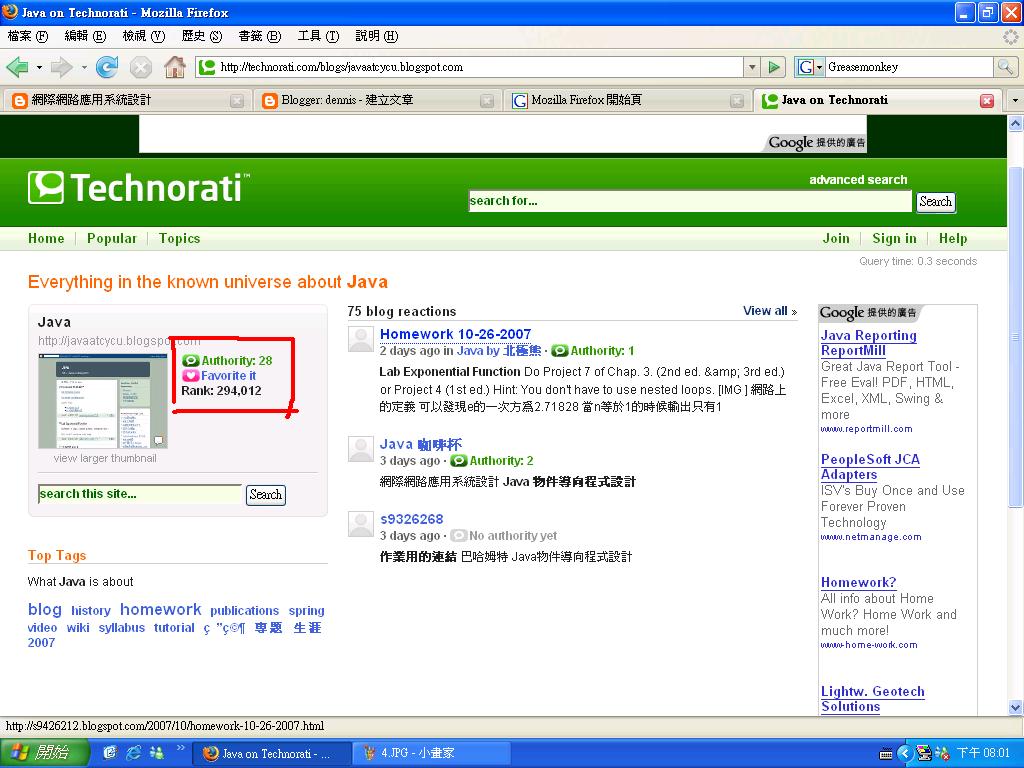Open the Help link
The width and height of the screenshot is (1024, 768).
(953, 238)
